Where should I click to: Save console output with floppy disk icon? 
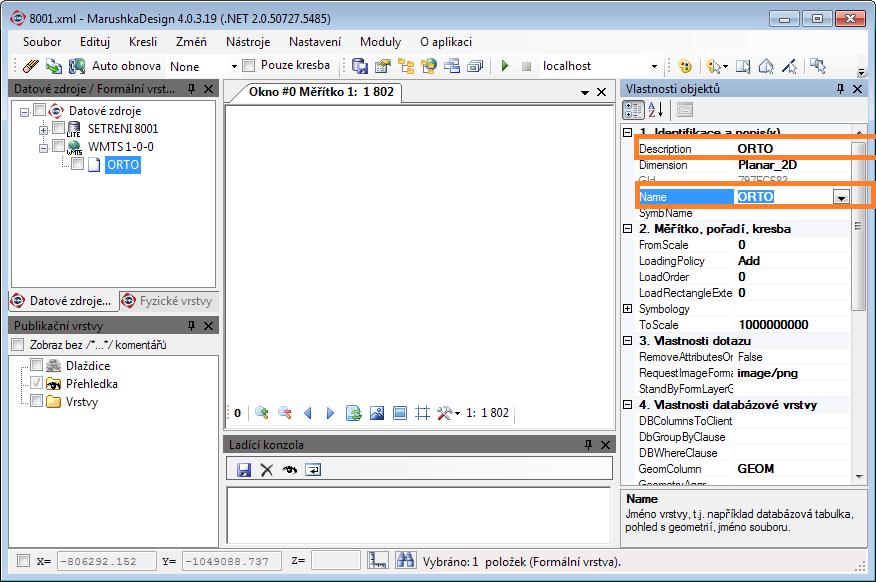click(x=244, y=470)
